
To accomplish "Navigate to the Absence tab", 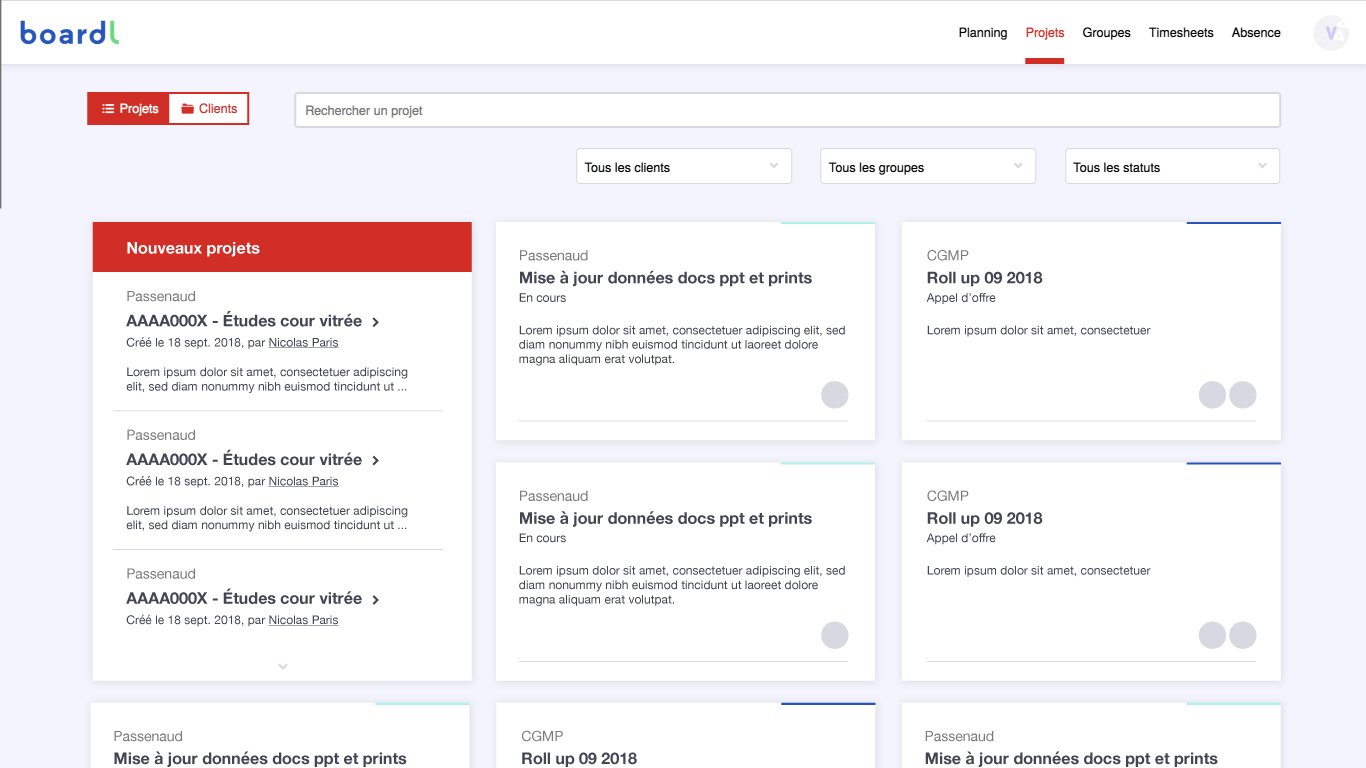I will pyautogui.click(x=1255, y=33).
